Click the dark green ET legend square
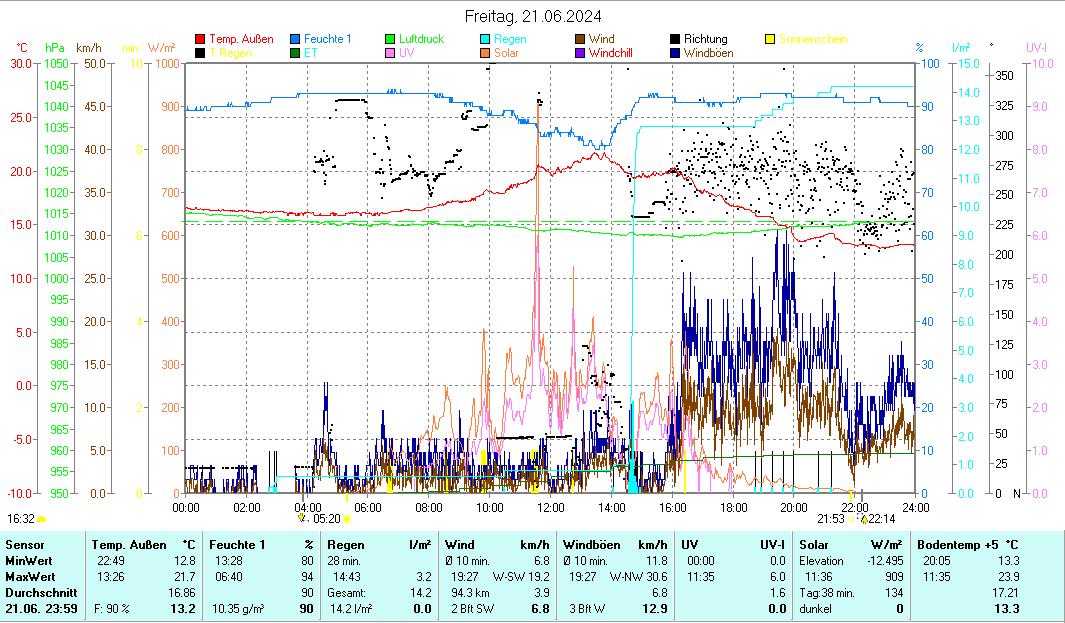The width and height of the screenshot is (1065, 623). (x=296, y=53)
